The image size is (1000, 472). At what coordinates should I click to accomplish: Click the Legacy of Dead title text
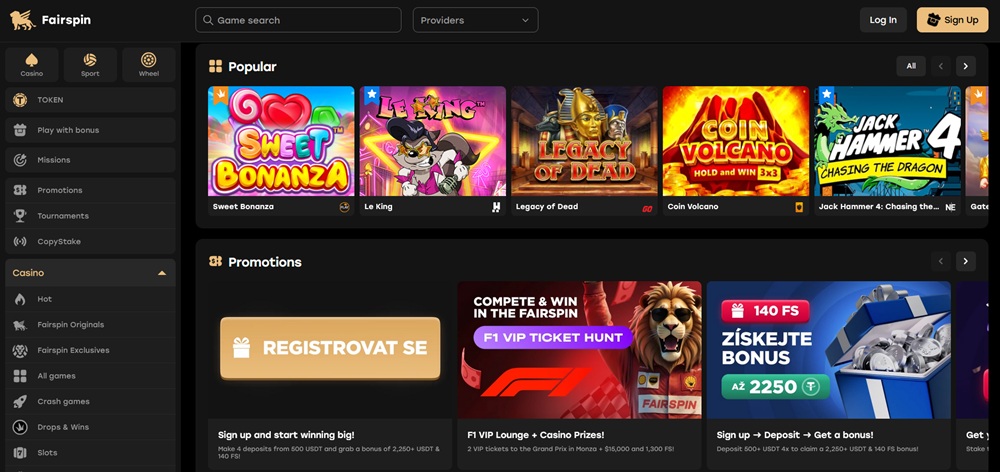pyautogui.click(x=547, y=207)
